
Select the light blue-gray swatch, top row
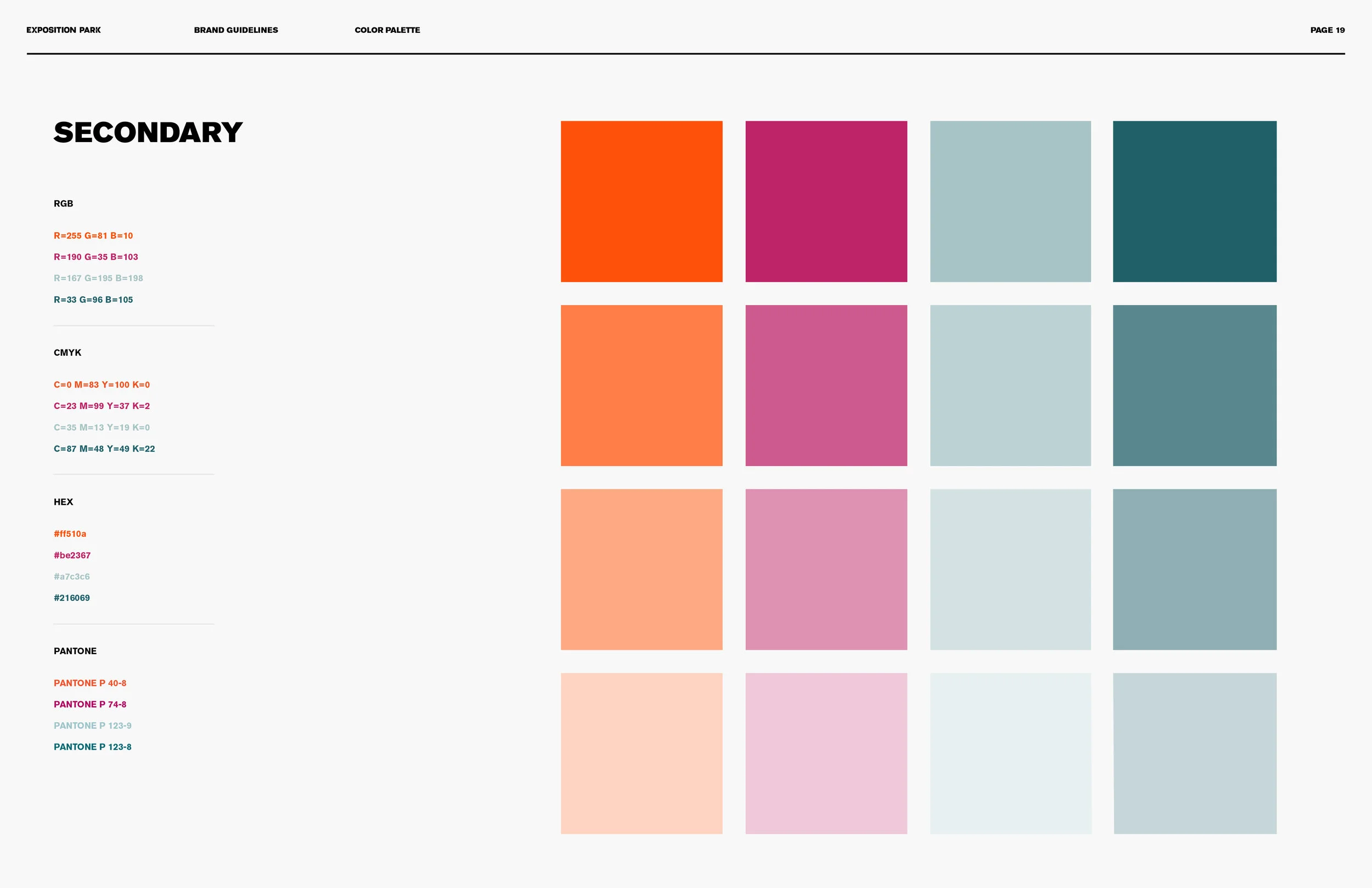[x=1010, y=201]
